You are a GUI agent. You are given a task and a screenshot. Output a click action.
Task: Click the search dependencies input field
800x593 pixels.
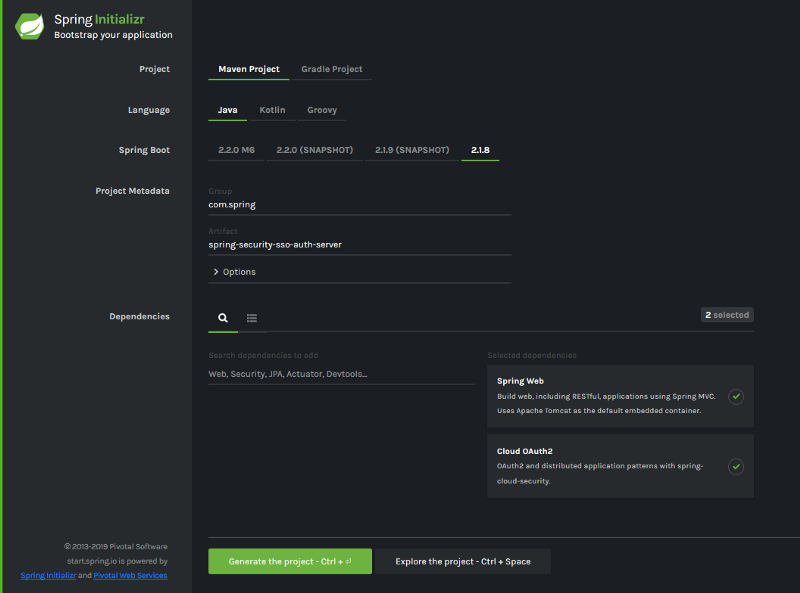click(341, 374)
